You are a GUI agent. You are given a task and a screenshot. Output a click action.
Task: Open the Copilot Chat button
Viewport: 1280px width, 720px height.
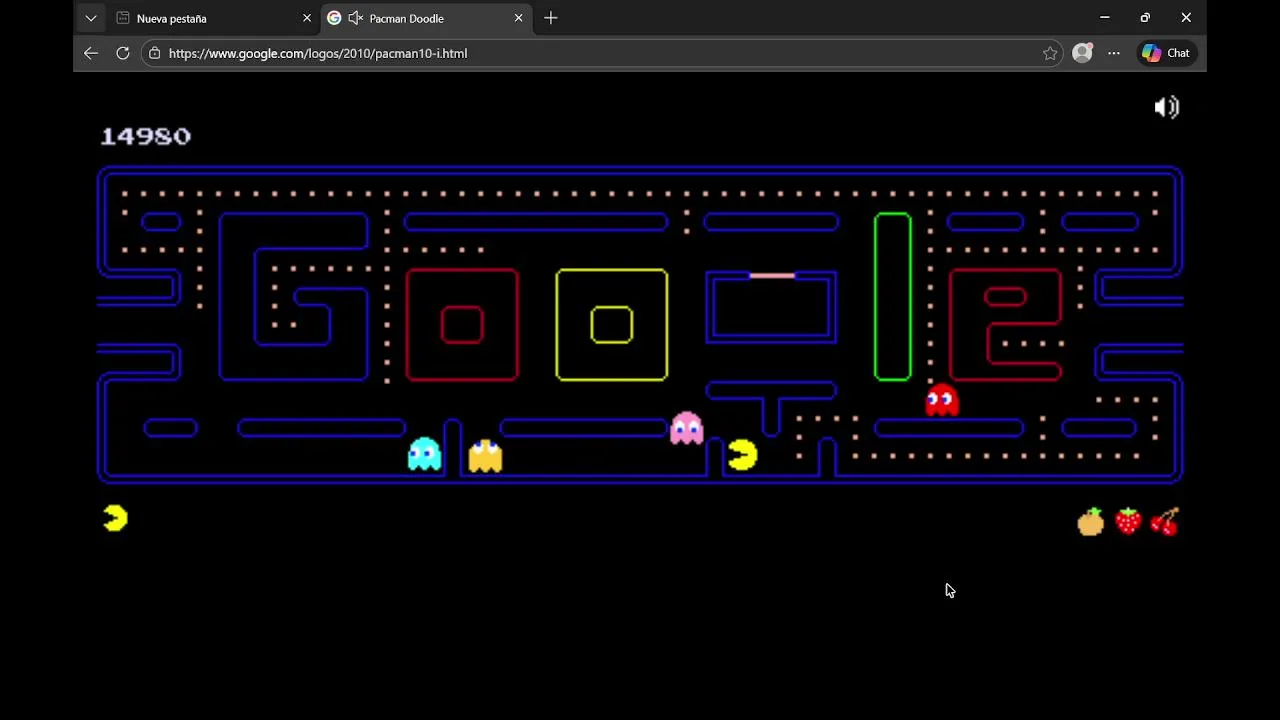pos(1166,53)
